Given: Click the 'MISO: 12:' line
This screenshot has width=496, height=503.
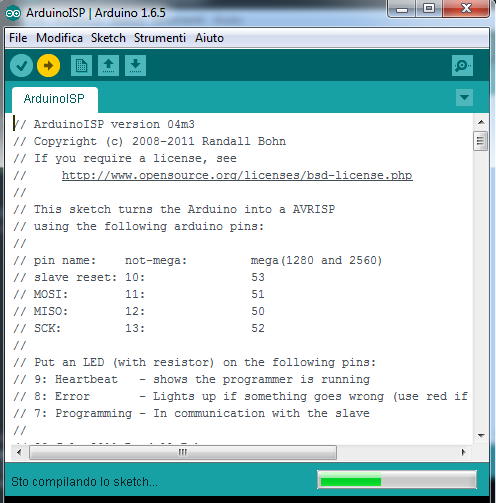Looking at the screenshot, I should [139, 311].
